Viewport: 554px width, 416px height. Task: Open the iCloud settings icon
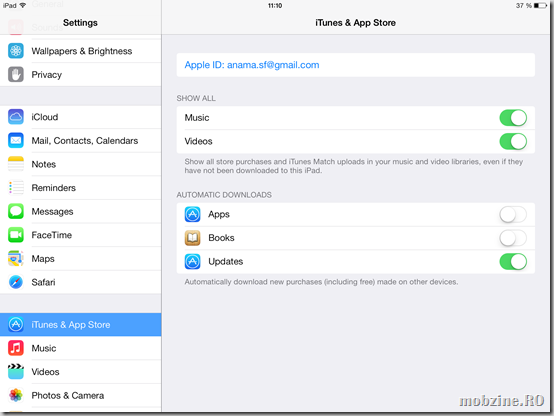[16, 117]
